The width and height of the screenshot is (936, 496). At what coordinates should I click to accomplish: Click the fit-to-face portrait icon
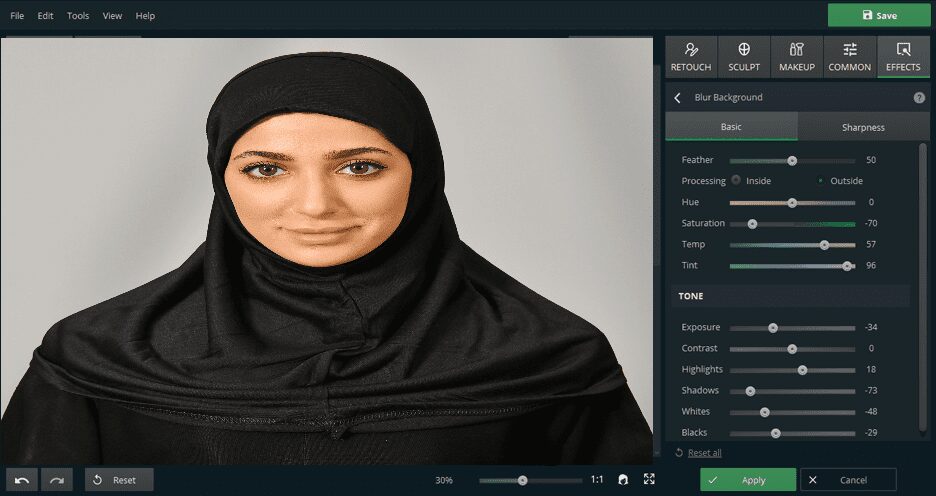click(x=623, y=479)
